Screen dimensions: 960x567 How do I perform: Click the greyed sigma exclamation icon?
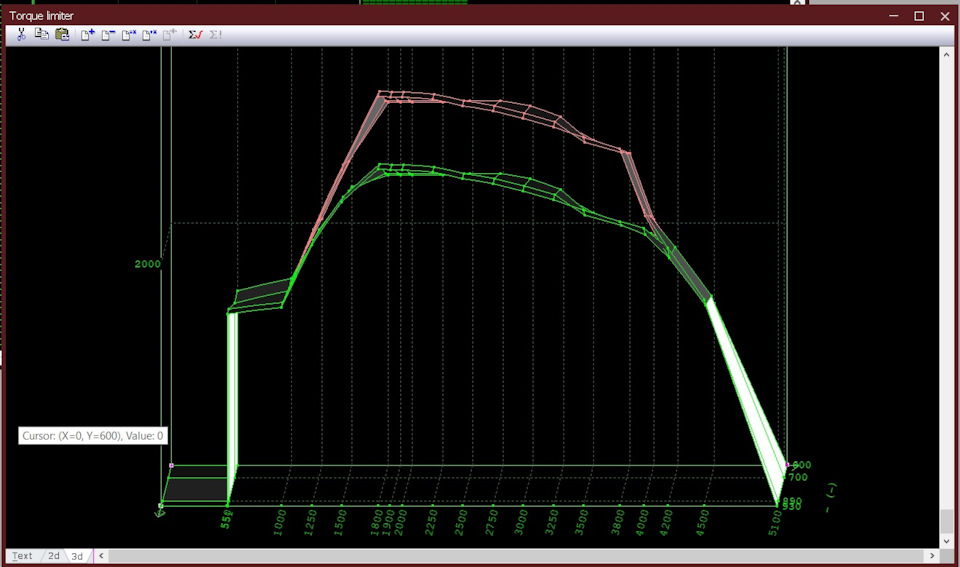coord(216,35)
